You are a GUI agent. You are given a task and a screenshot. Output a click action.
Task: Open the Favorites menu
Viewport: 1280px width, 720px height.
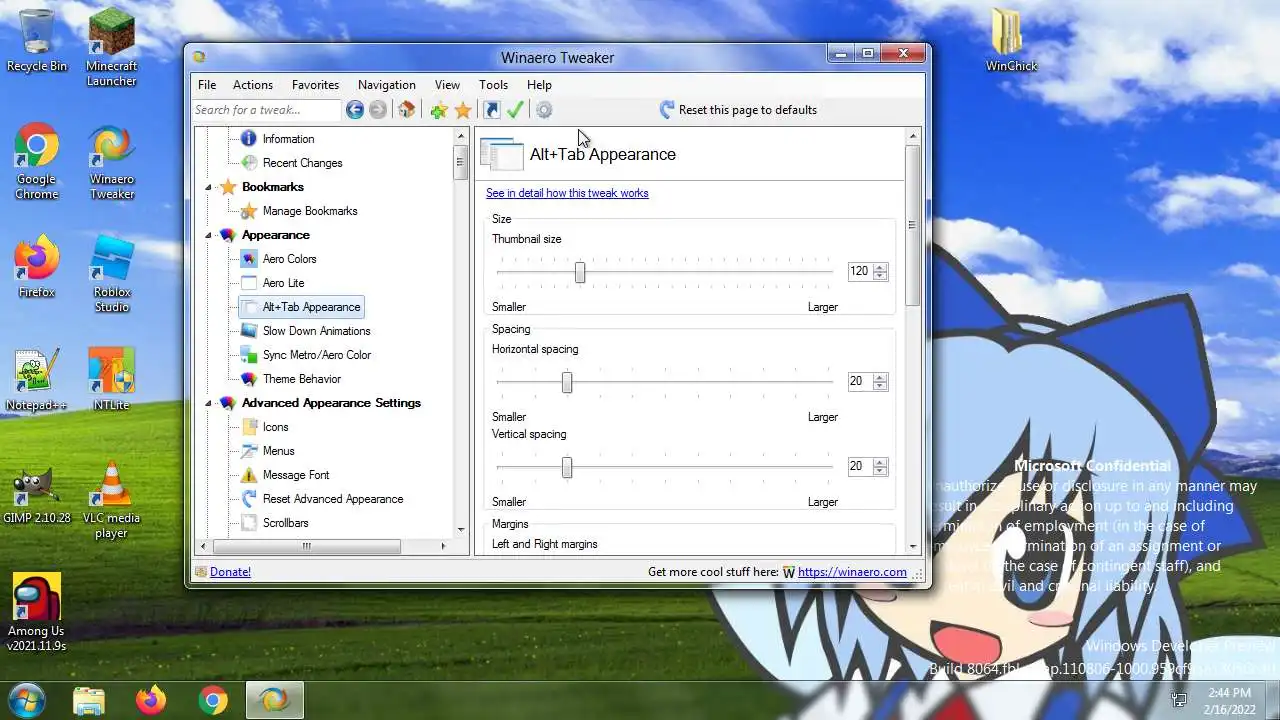coord(315,85)
